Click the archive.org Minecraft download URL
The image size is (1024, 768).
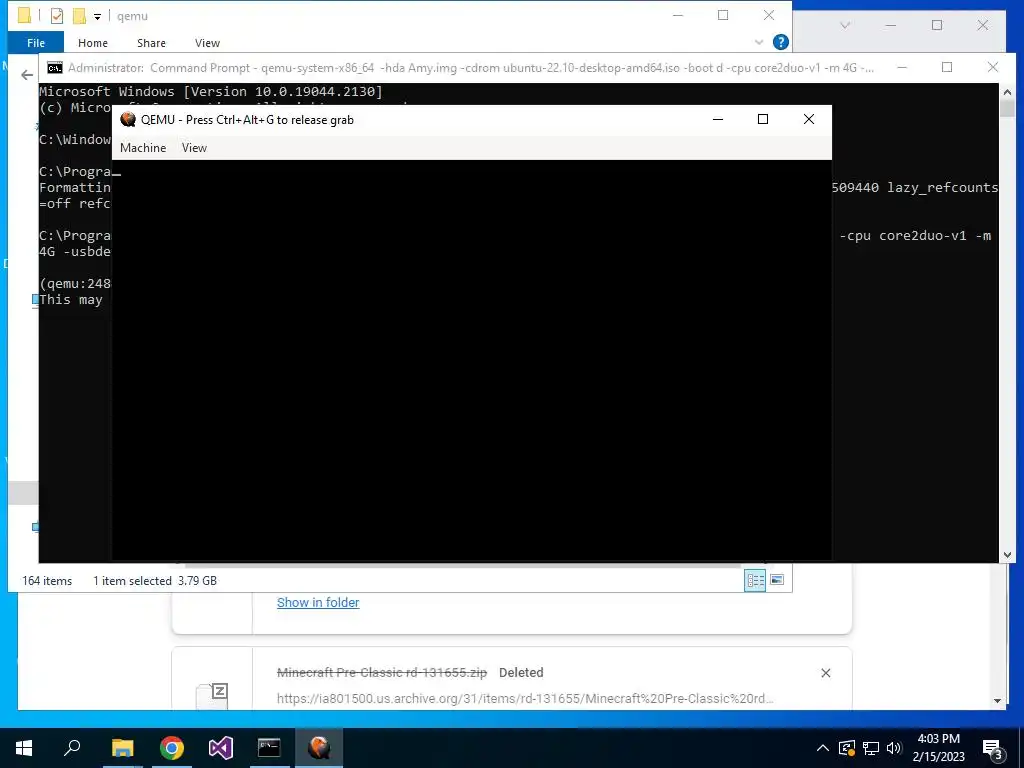point(525,699)
